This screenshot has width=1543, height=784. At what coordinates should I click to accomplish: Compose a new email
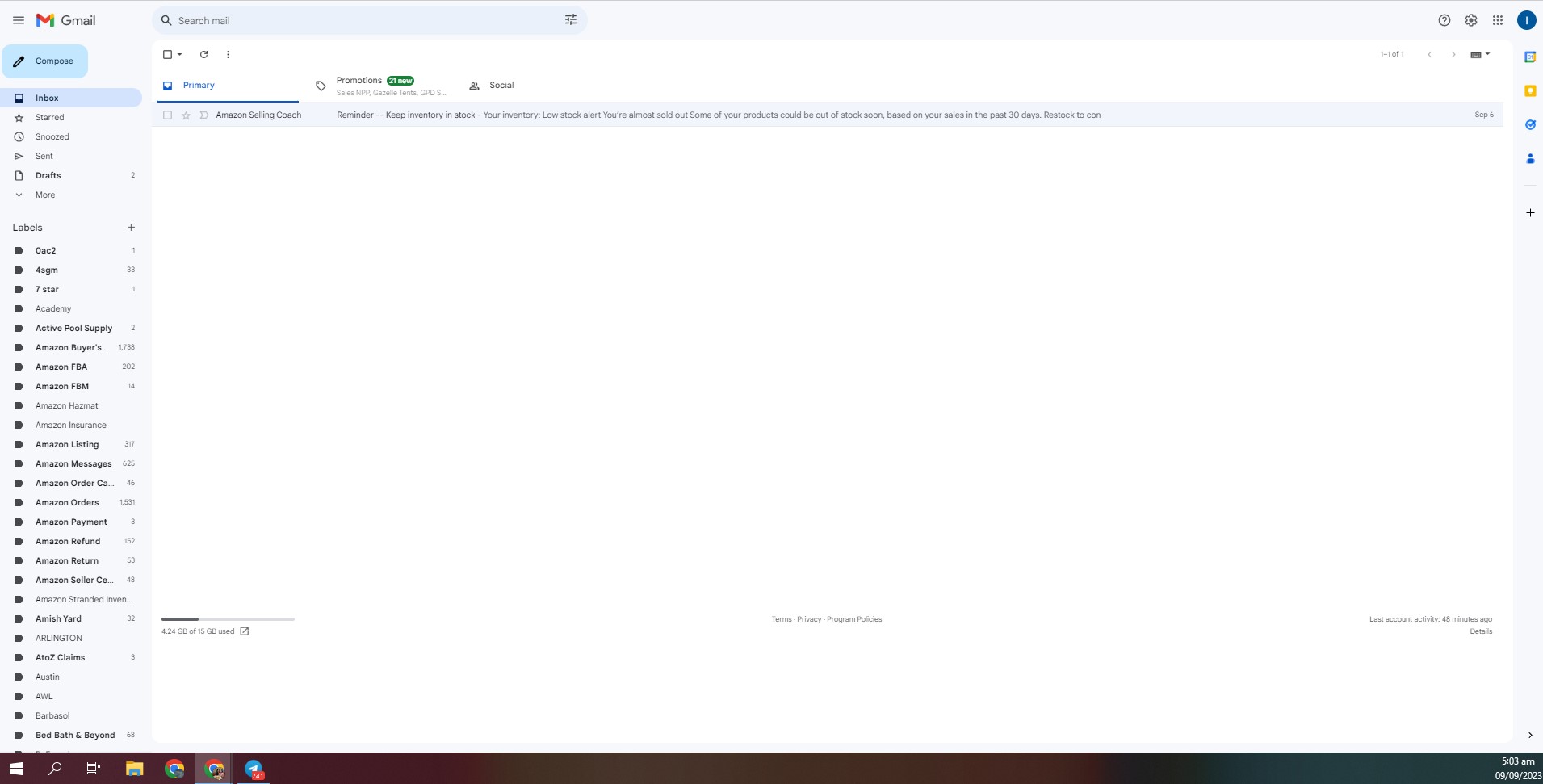[44, 61]
